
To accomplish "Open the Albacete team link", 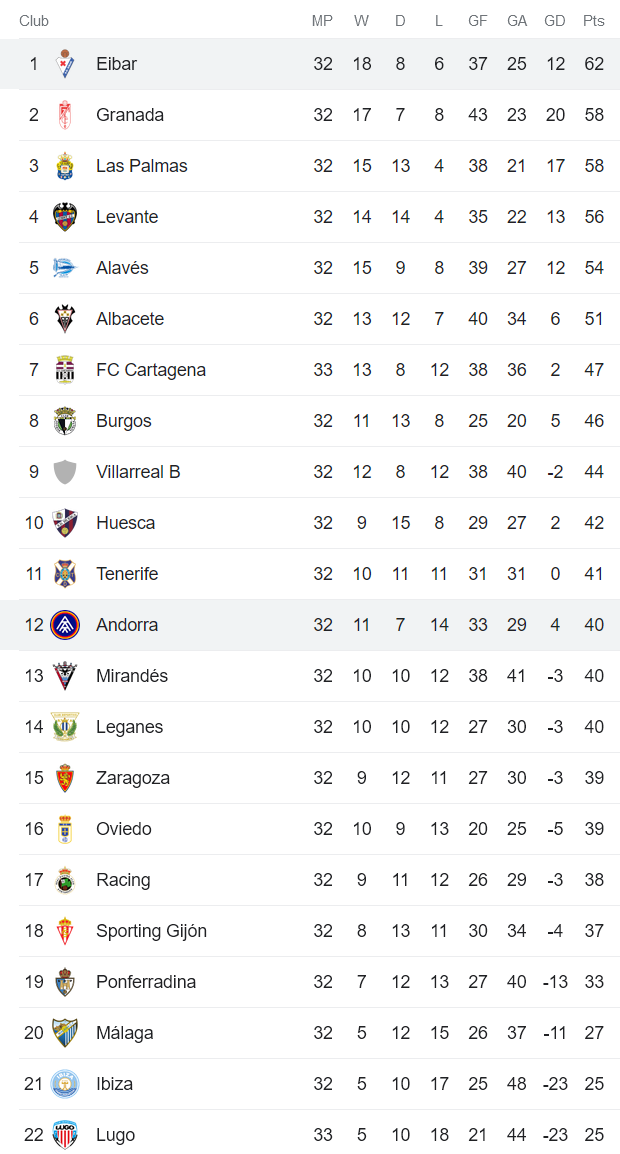I will click(130, 319).
